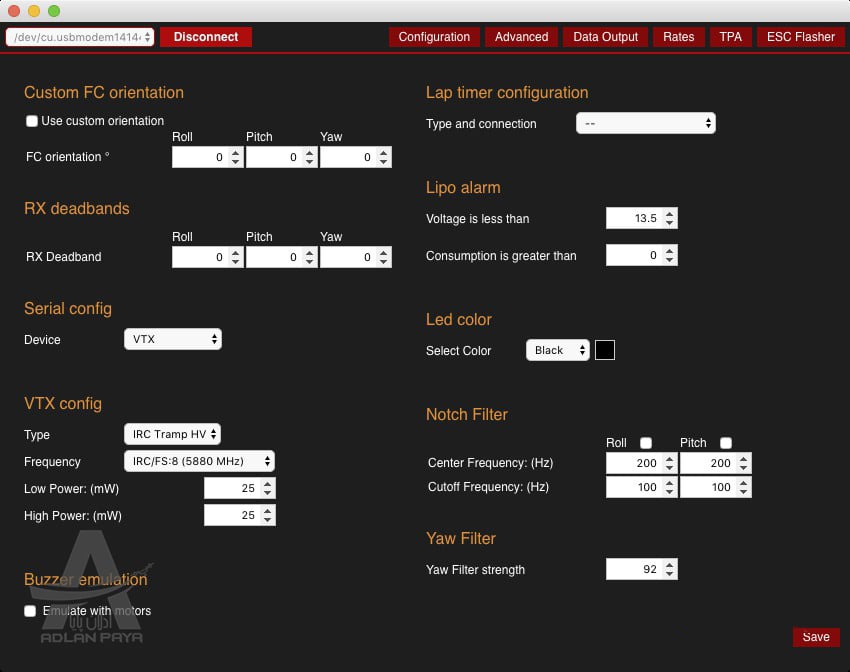This screenshot has height=672, width=850.
Task: Enable the Notch Filter Roll checkbox
Action: (x=646, y=443)
